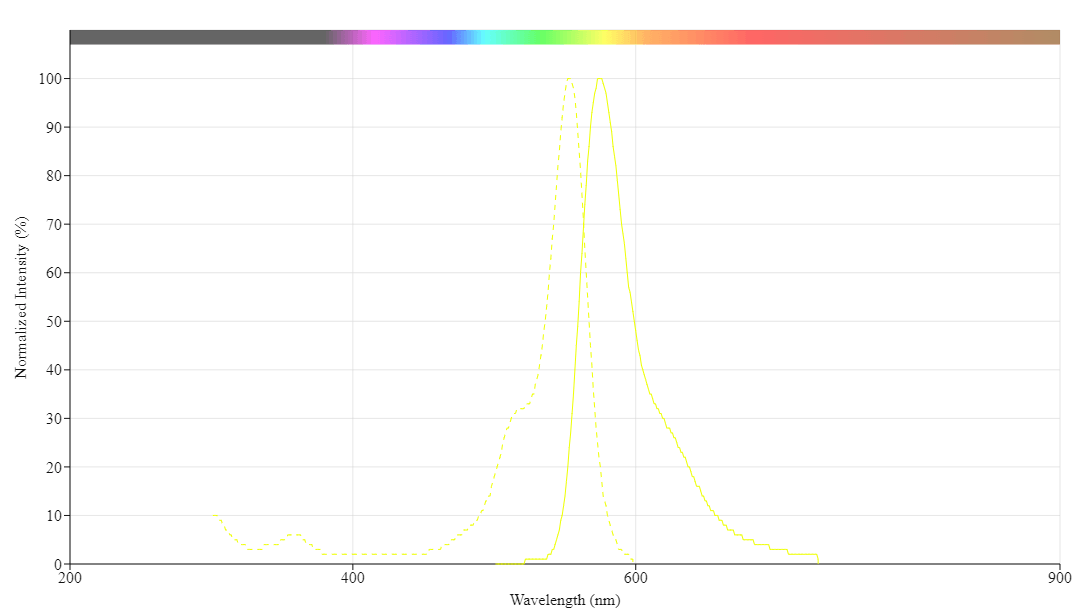Click the dashed curve's shoulder at 30% intensity
This screenshot has height=614, width=1080.
(x=520, y=410)
